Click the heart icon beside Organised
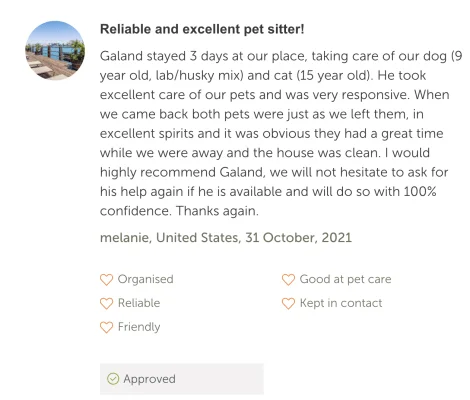Viewport: 470px width, 400px height. (106, 280)
